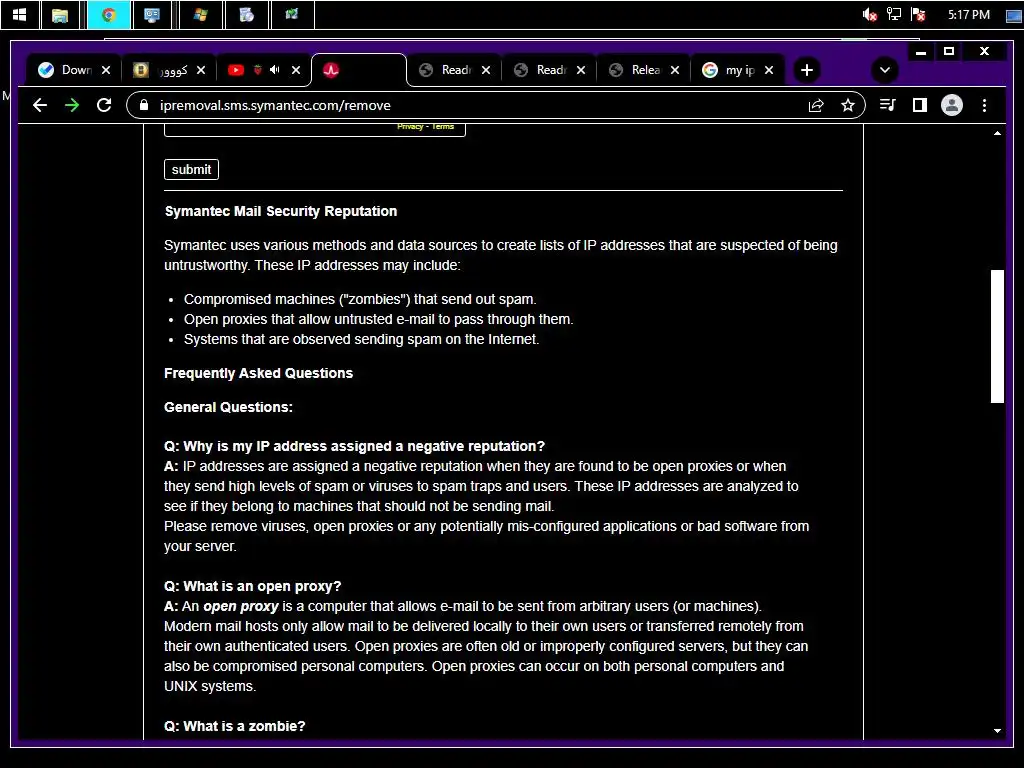Click the bullet about systems sending spam
Screen dimensions: 1024x768
coord(361,339)
